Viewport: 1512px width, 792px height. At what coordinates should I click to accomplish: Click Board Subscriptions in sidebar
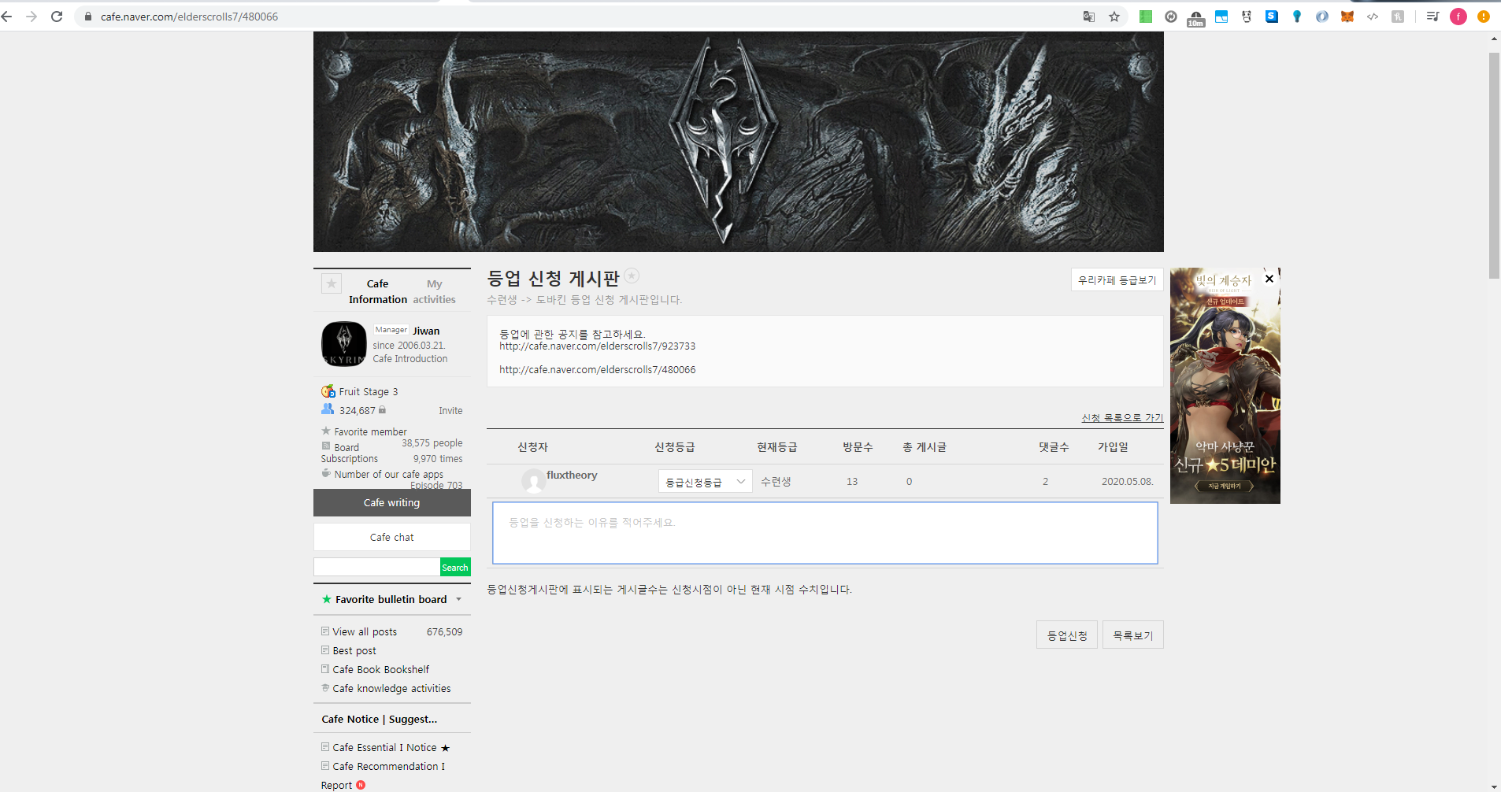350,453
